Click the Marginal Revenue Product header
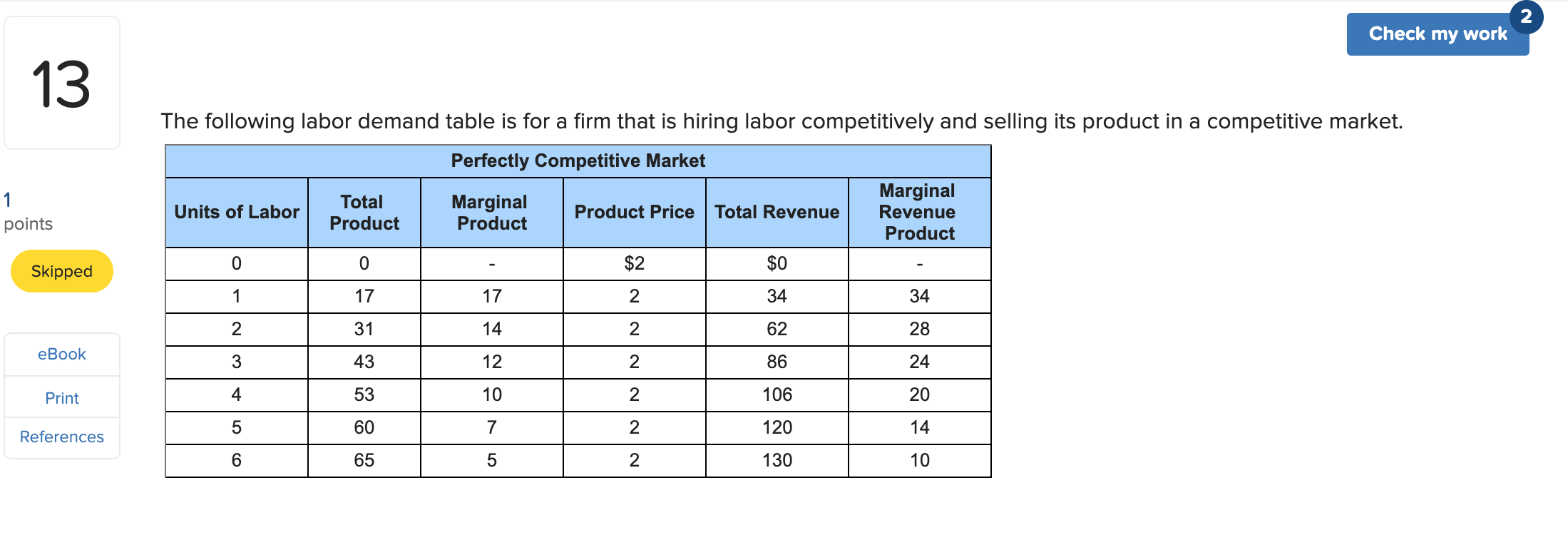Image resolution: width=1568 pixels, height=550 pixels. click(x=918, y=212)
